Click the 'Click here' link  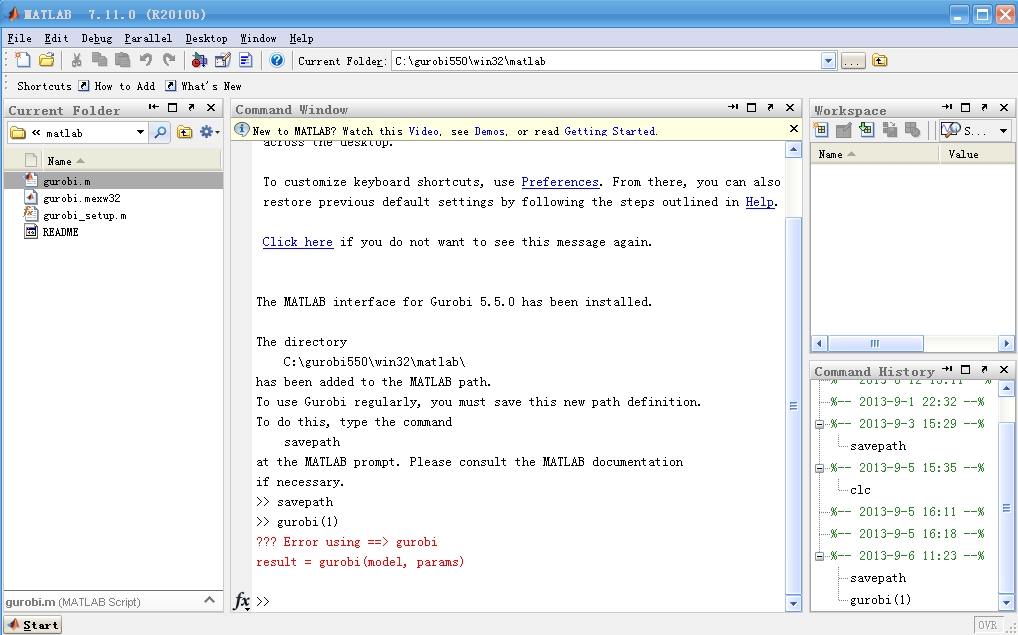[x=297, y=242]
